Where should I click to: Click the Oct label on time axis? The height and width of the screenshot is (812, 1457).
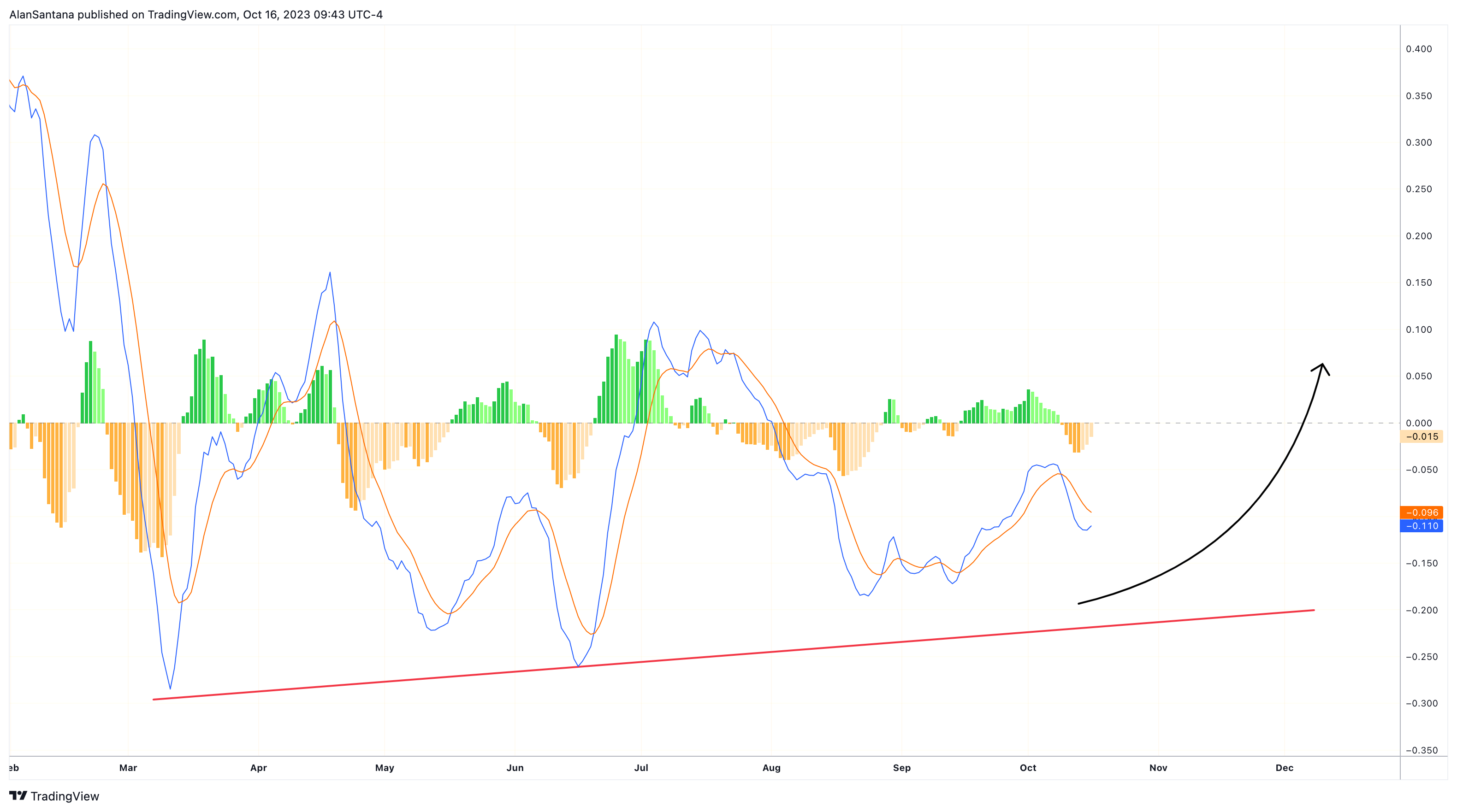coord(1028,768)
